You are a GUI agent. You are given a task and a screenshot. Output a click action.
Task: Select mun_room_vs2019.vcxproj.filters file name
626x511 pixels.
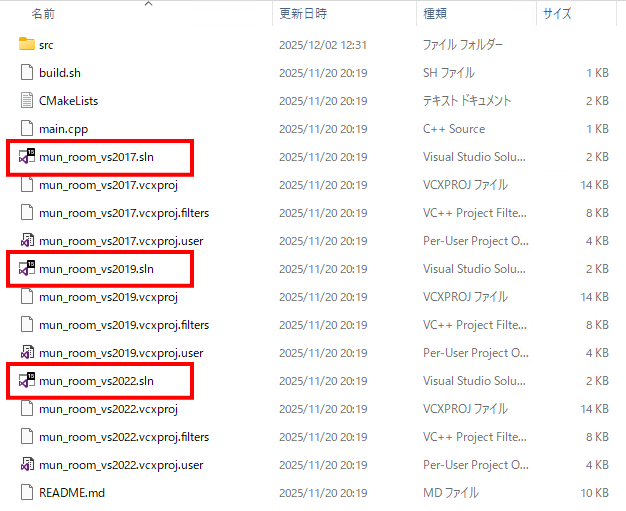coord(124,325)
